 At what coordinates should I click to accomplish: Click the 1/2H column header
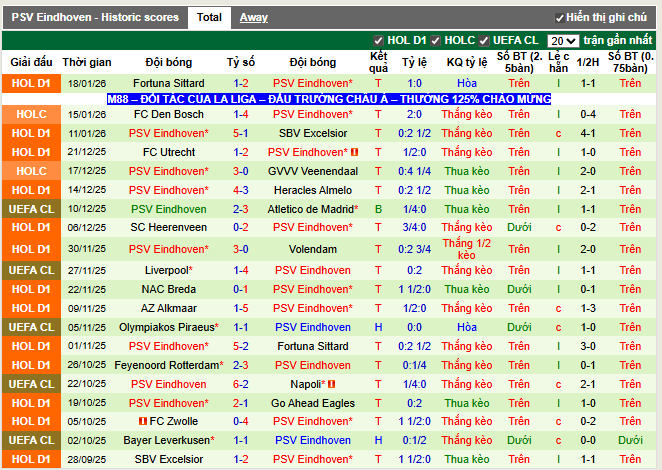(588, 62)
